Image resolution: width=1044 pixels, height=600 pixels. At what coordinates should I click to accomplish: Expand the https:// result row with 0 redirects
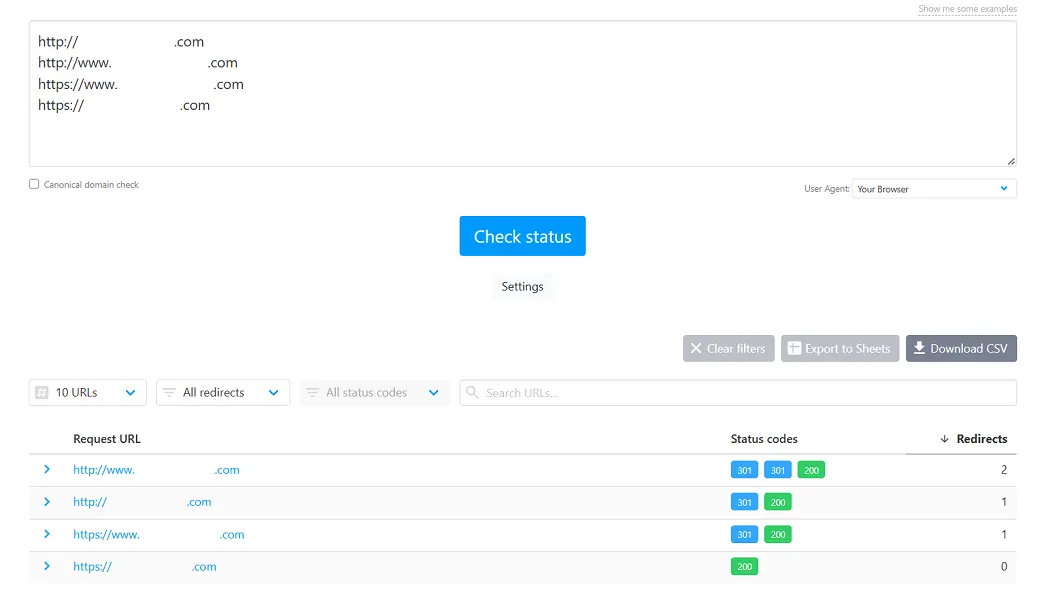tap(47, 566)
